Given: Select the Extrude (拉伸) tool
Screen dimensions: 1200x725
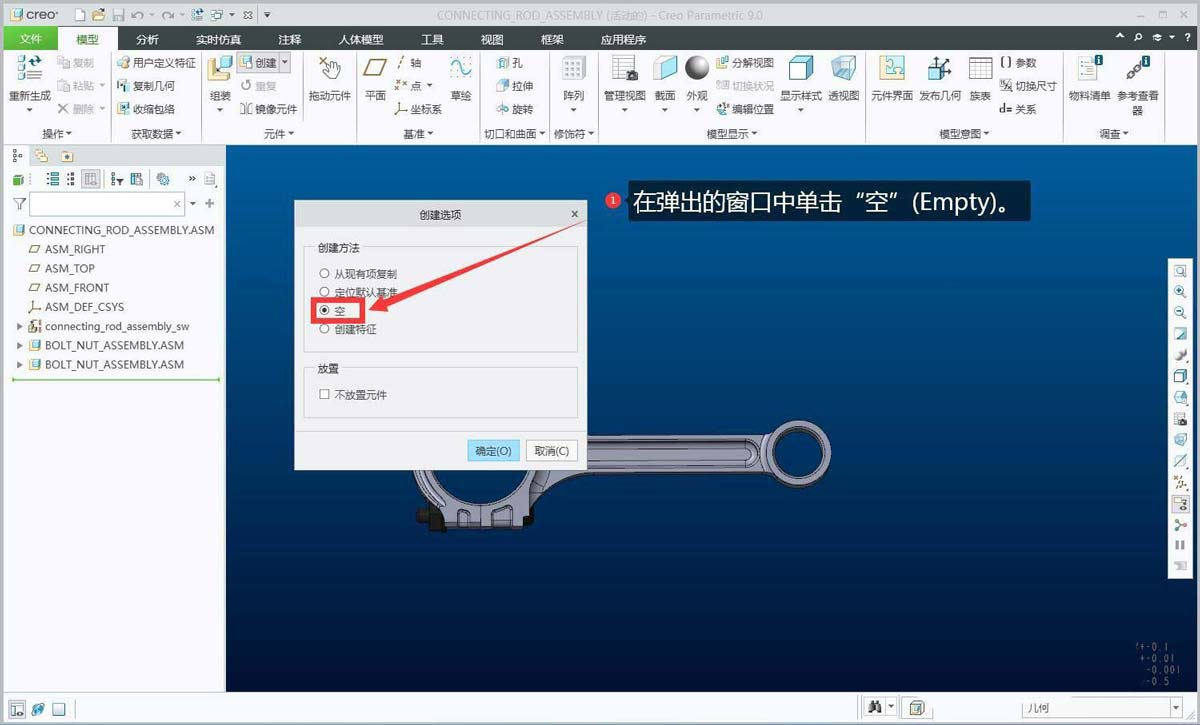Looking at the screenshot, I should (x=515, y=86).
